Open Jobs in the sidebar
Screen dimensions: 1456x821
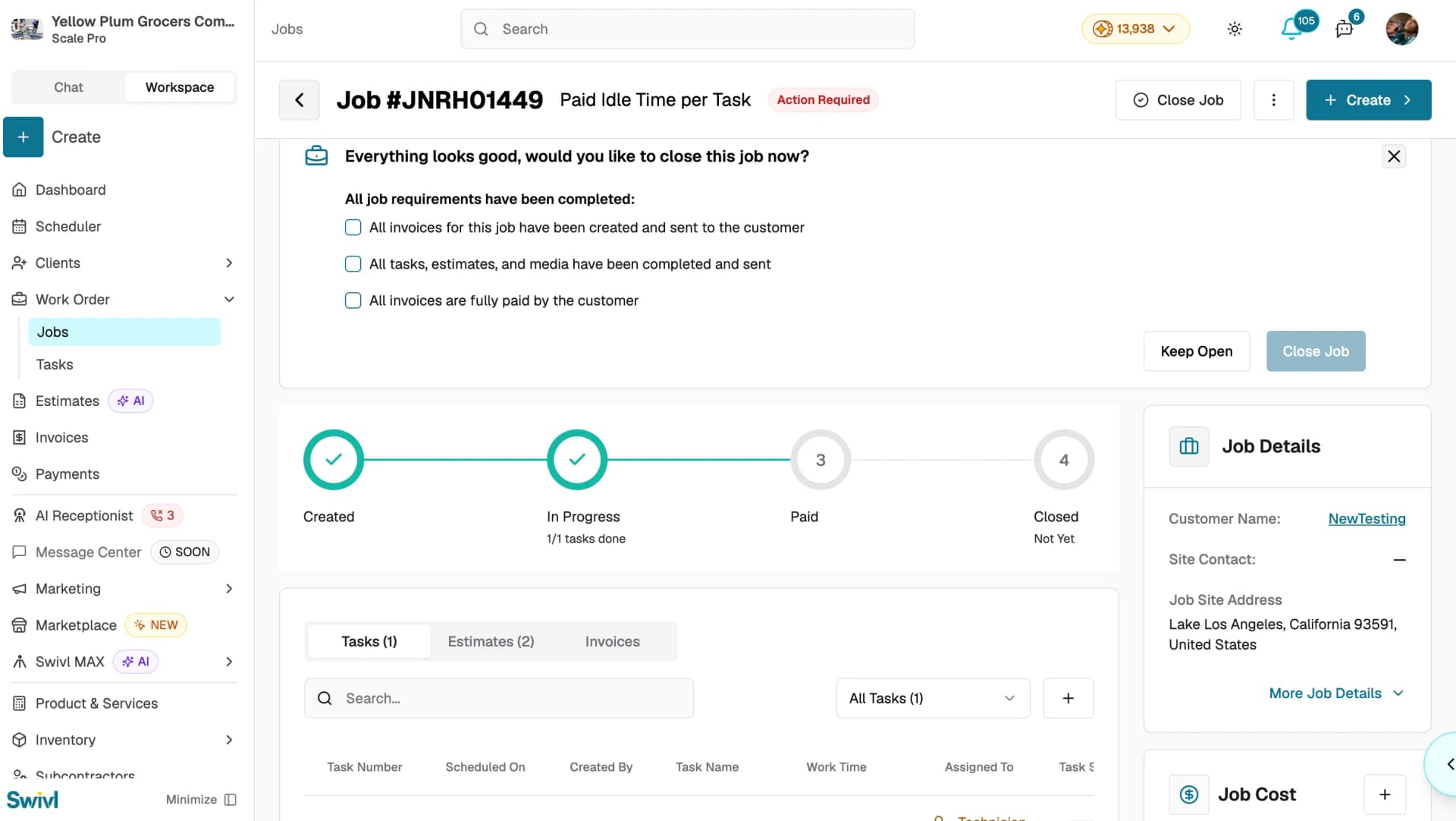(x=124, y=332)
